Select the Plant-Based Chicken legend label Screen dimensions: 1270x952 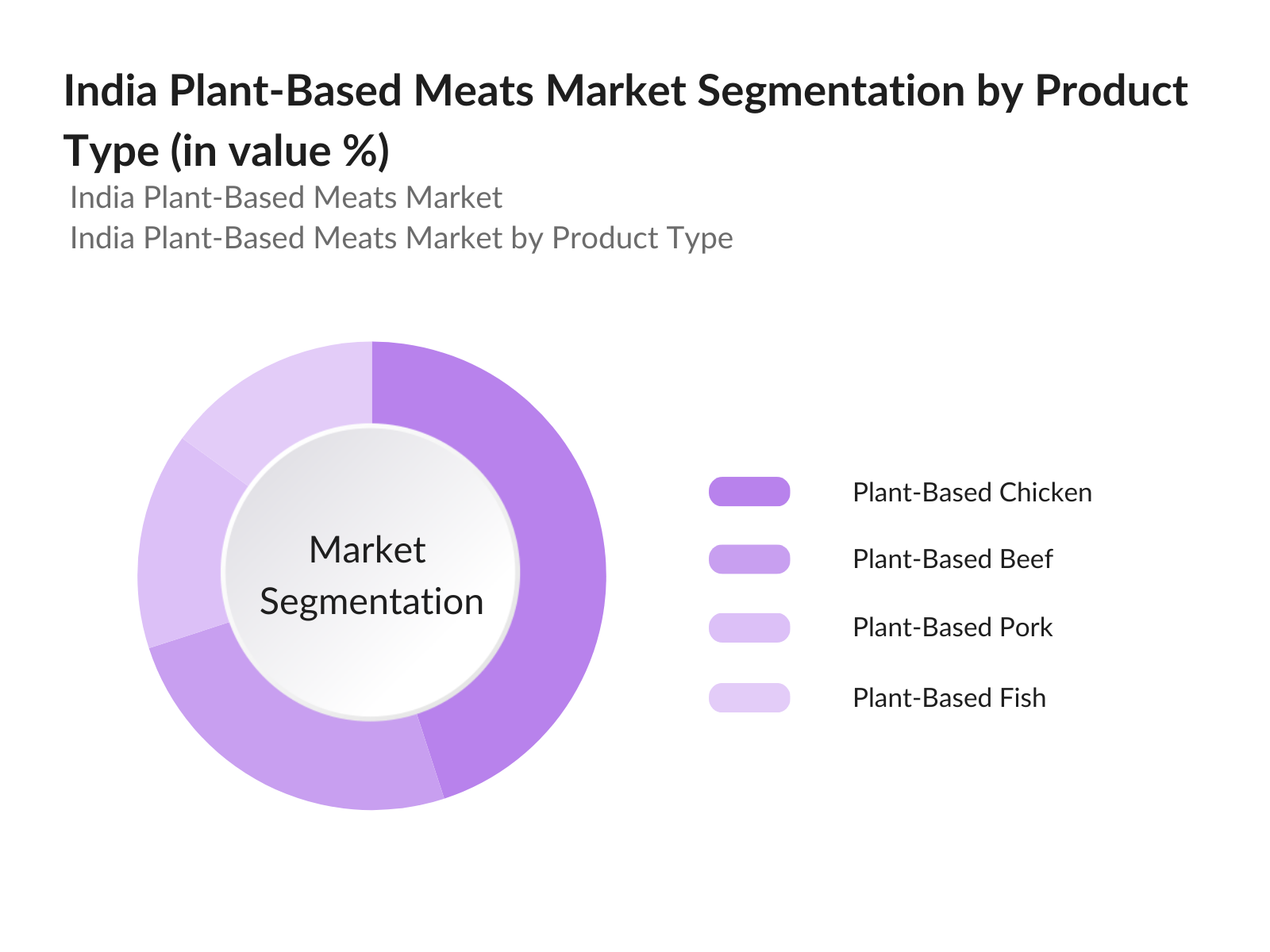click(x=972, y=493)
